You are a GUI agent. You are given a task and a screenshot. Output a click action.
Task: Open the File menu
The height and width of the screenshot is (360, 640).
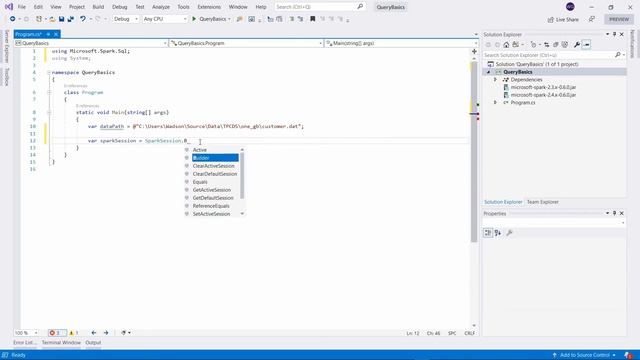[22, 7]
